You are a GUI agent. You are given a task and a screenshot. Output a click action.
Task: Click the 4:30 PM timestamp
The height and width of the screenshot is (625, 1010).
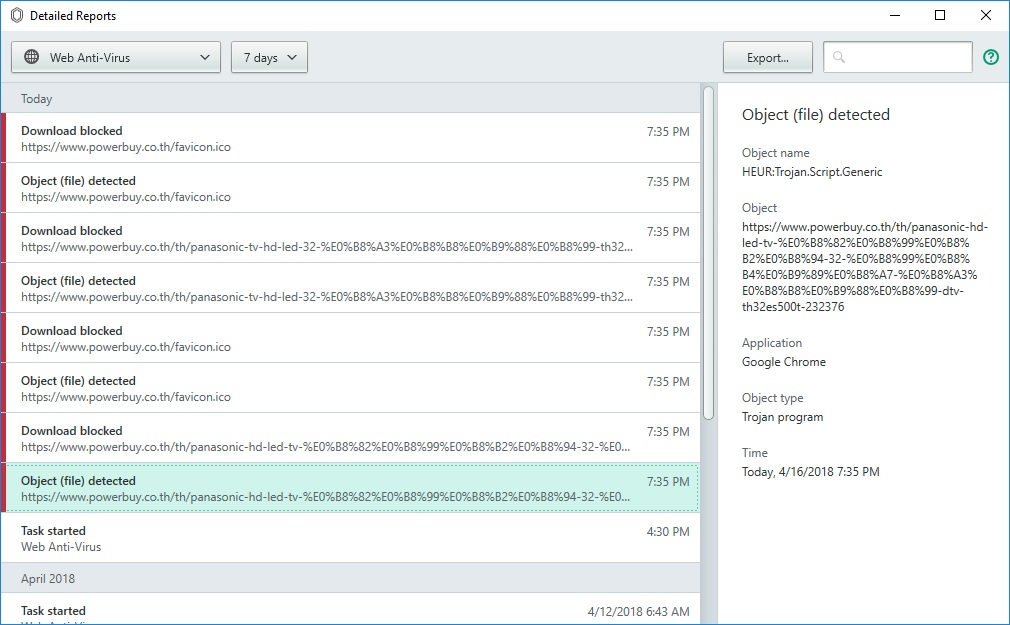pos(668,532)
